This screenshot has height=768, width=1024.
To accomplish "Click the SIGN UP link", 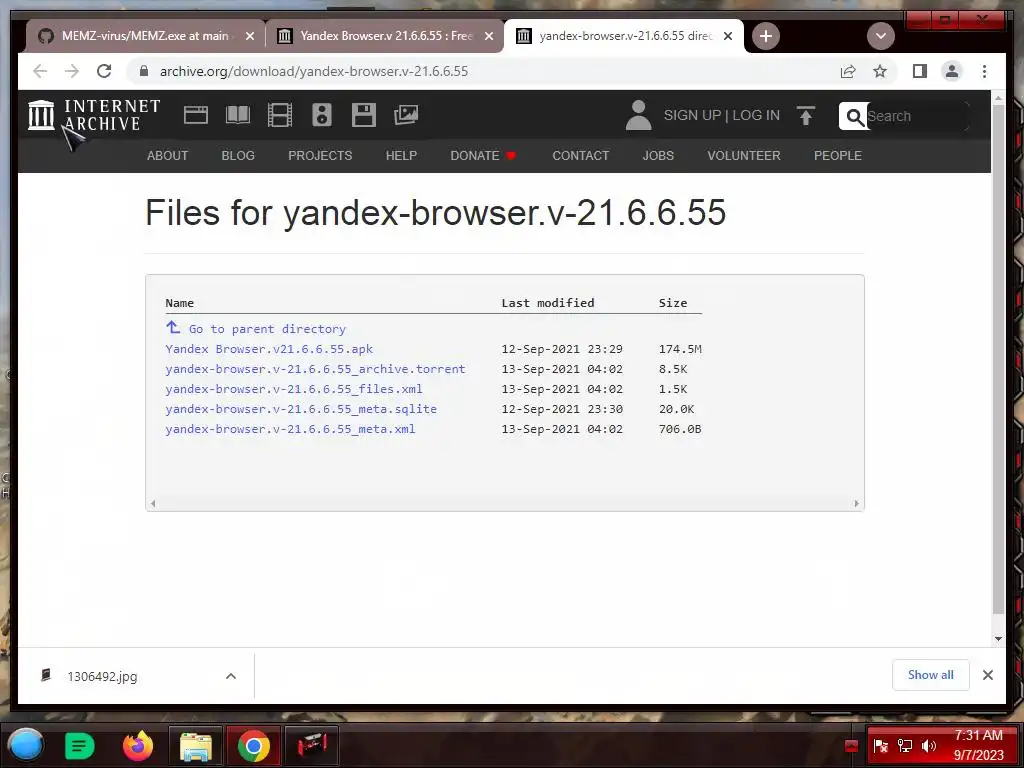I will (x=692, y=115).
